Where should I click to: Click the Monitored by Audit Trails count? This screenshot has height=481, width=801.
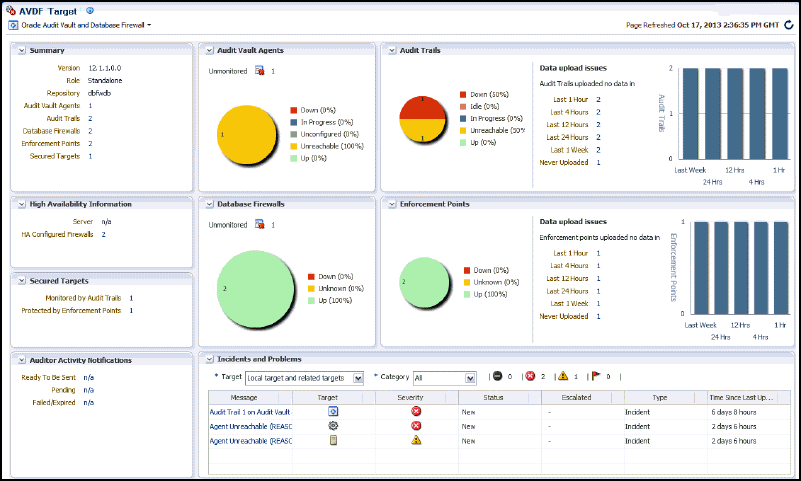coord(131,298)
